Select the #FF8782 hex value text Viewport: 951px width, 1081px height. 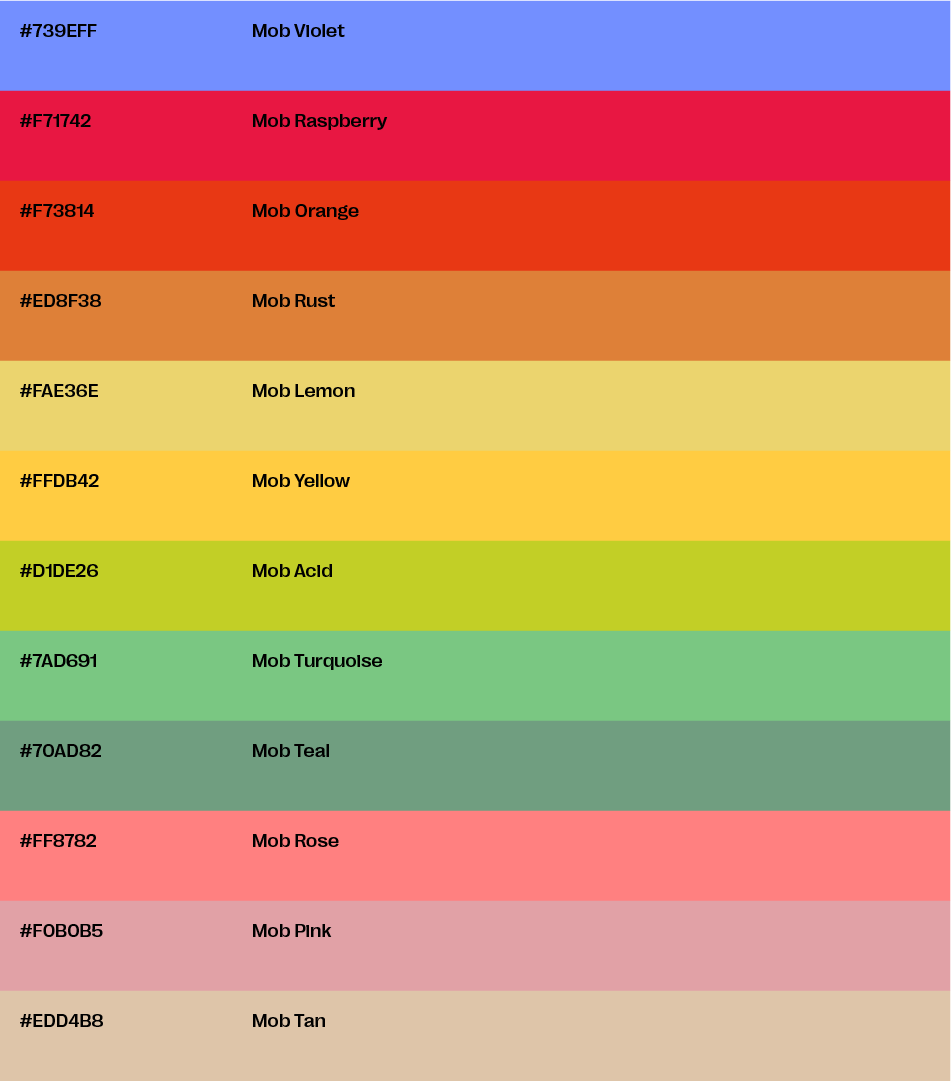coord(58,841)
